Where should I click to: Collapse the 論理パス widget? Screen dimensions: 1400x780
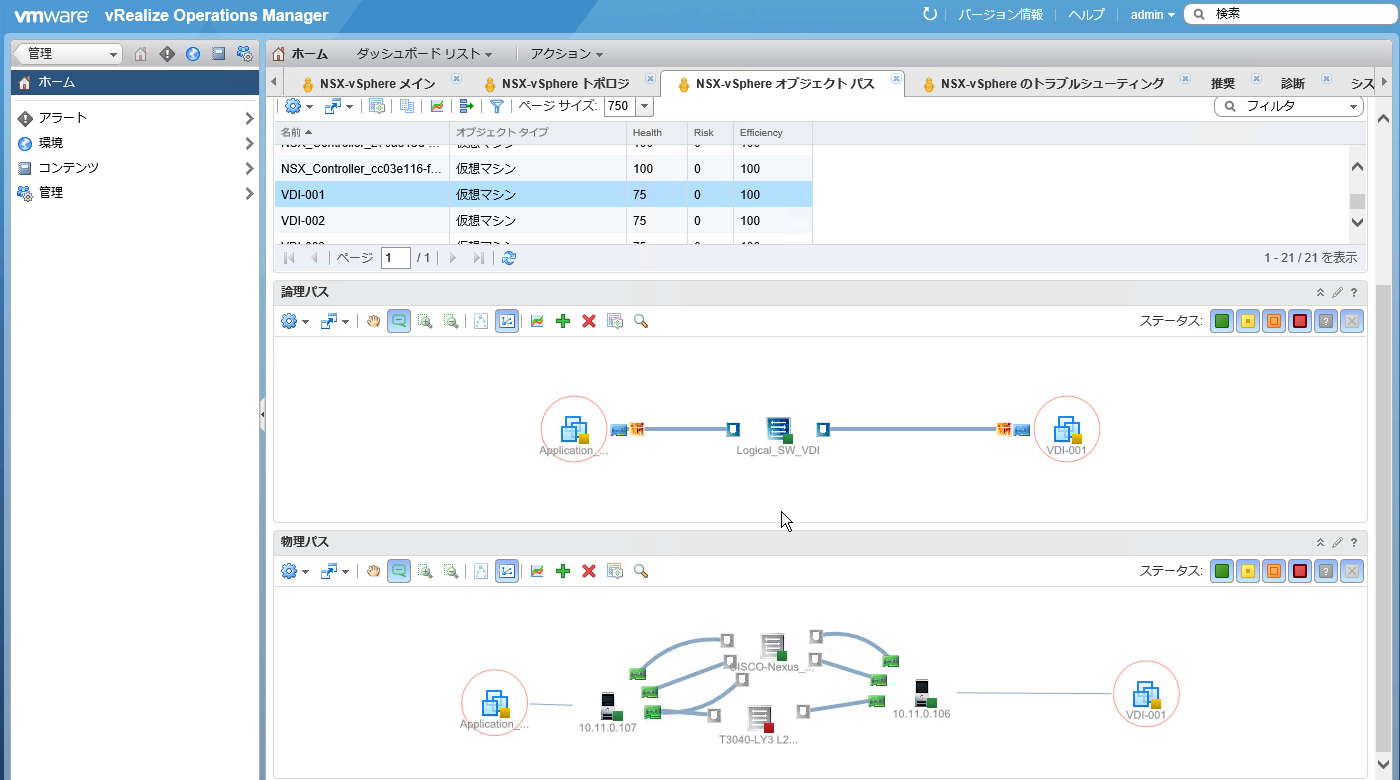[x=1320, y=292]
